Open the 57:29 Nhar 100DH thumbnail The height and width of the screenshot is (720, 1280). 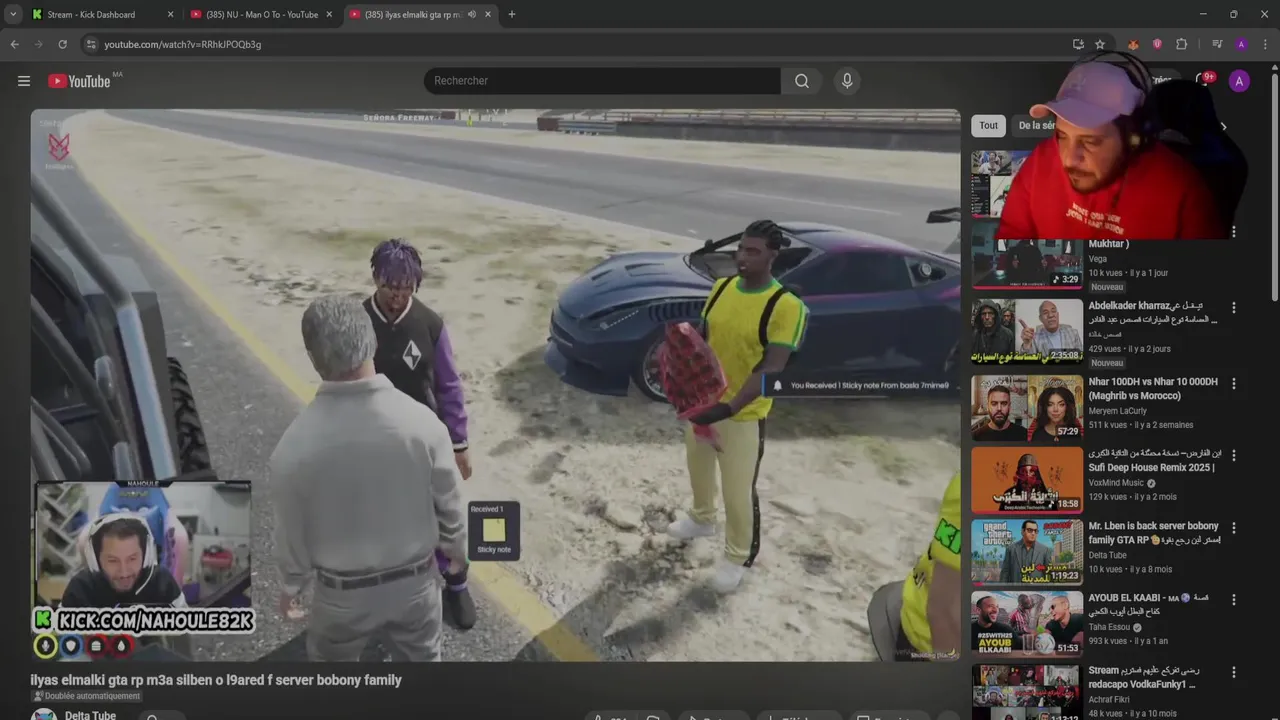1027,408
